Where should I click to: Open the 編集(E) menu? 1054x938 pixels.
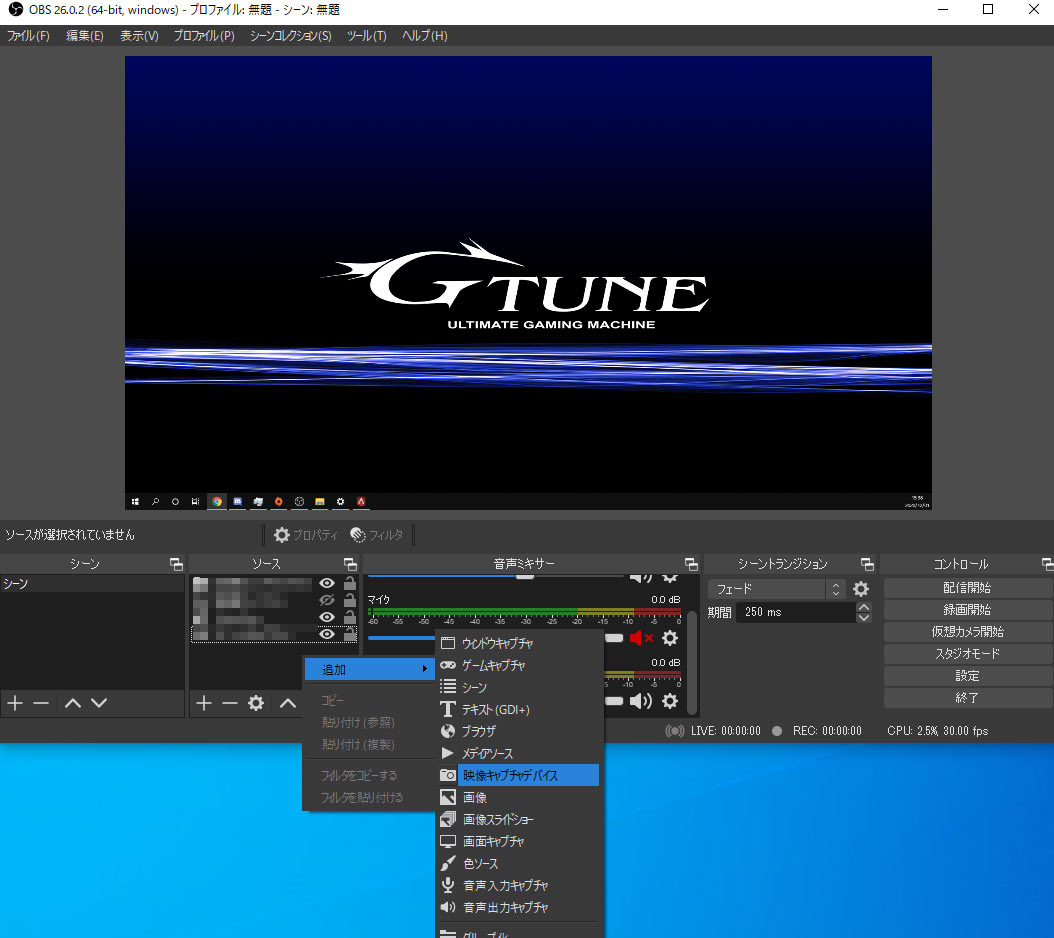(x=85, y=36)
